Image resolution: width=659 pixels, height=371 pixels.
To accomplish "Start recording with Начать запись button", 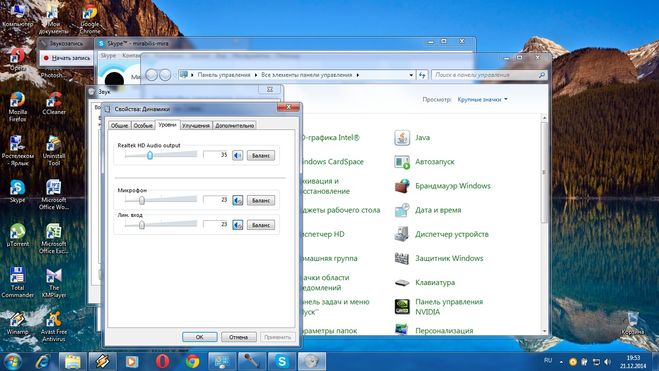I will pos(67,58).
